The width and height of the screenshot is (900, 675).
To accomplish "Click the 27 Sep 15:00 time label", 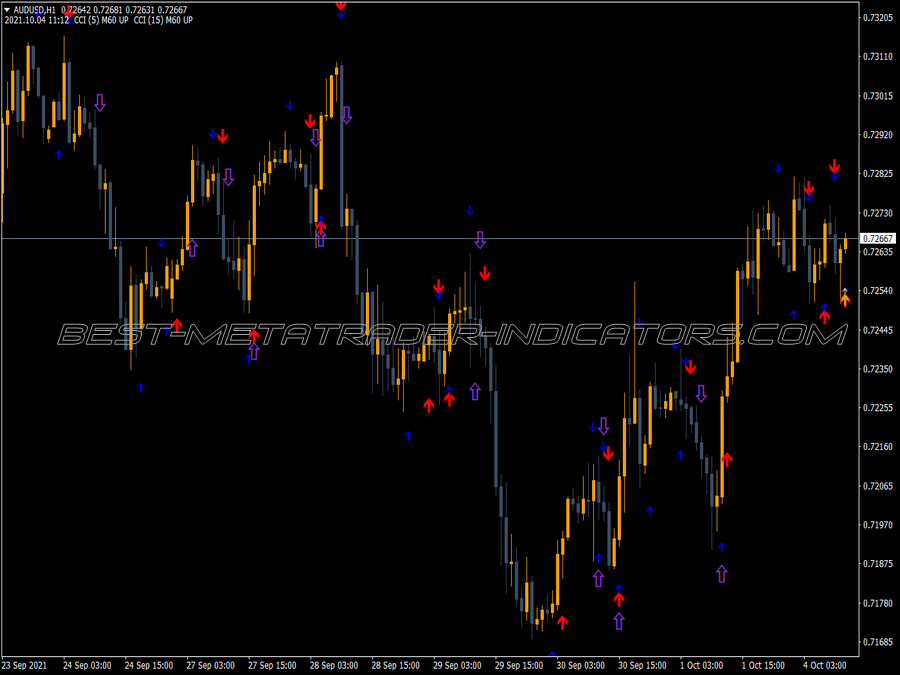I will click(272, 666).
